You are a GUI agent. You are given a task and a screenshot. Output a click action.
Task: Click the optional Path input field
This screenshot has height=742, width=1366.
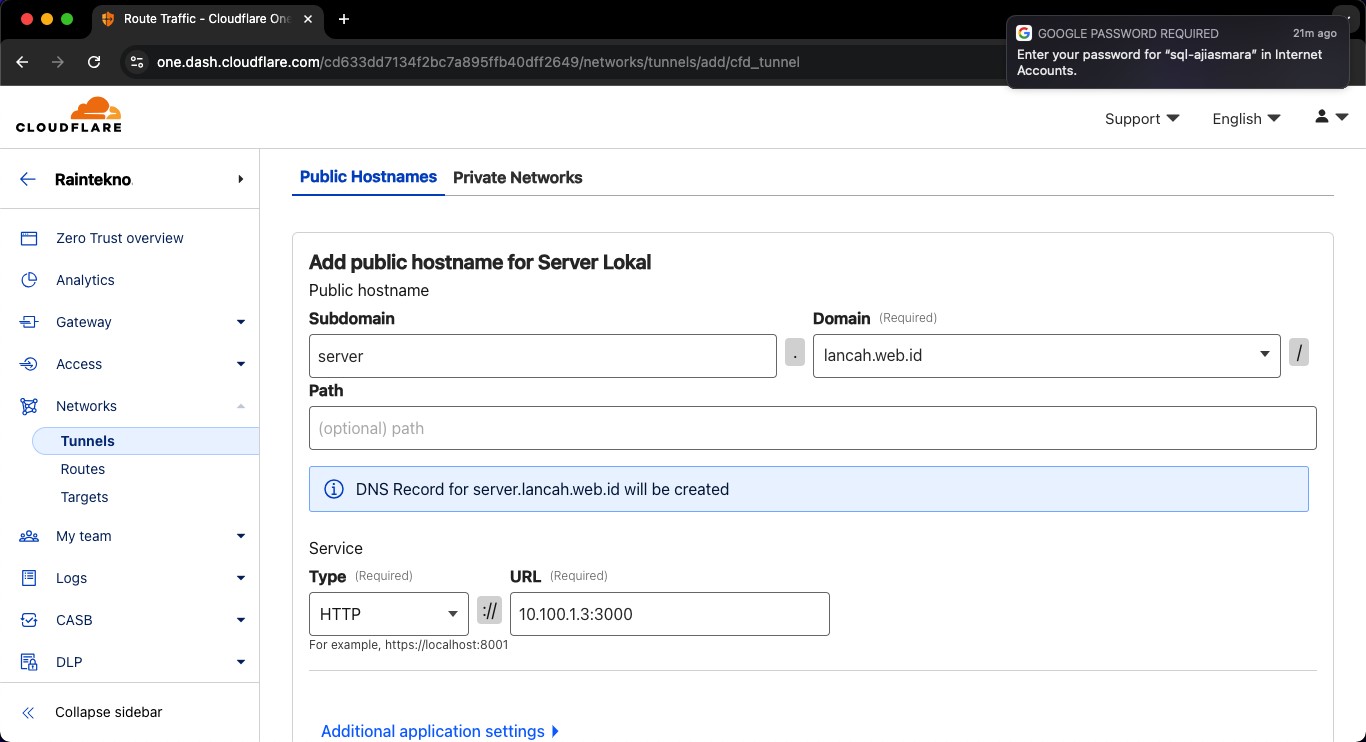coord(812,428)
